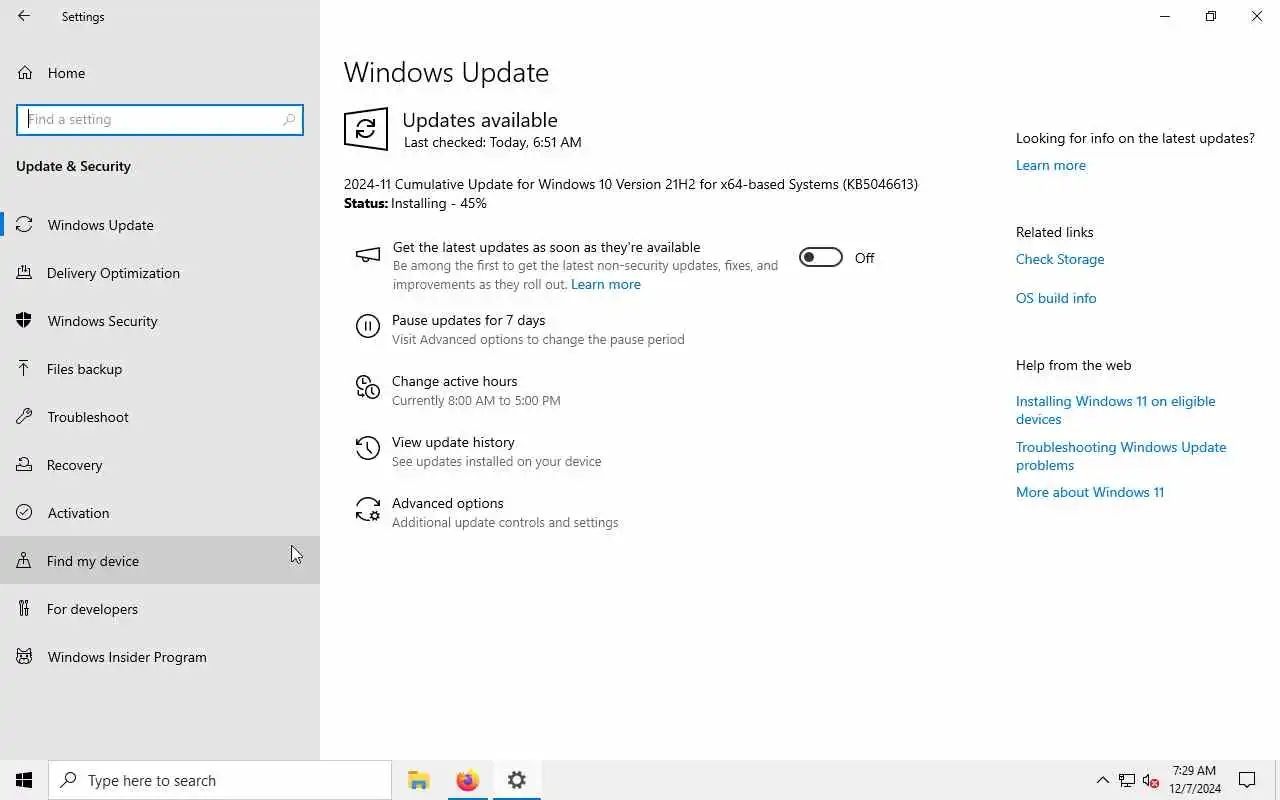Open Windows Insider Program settings
The height and width of the screenshot is (800, 1280).
160,657
